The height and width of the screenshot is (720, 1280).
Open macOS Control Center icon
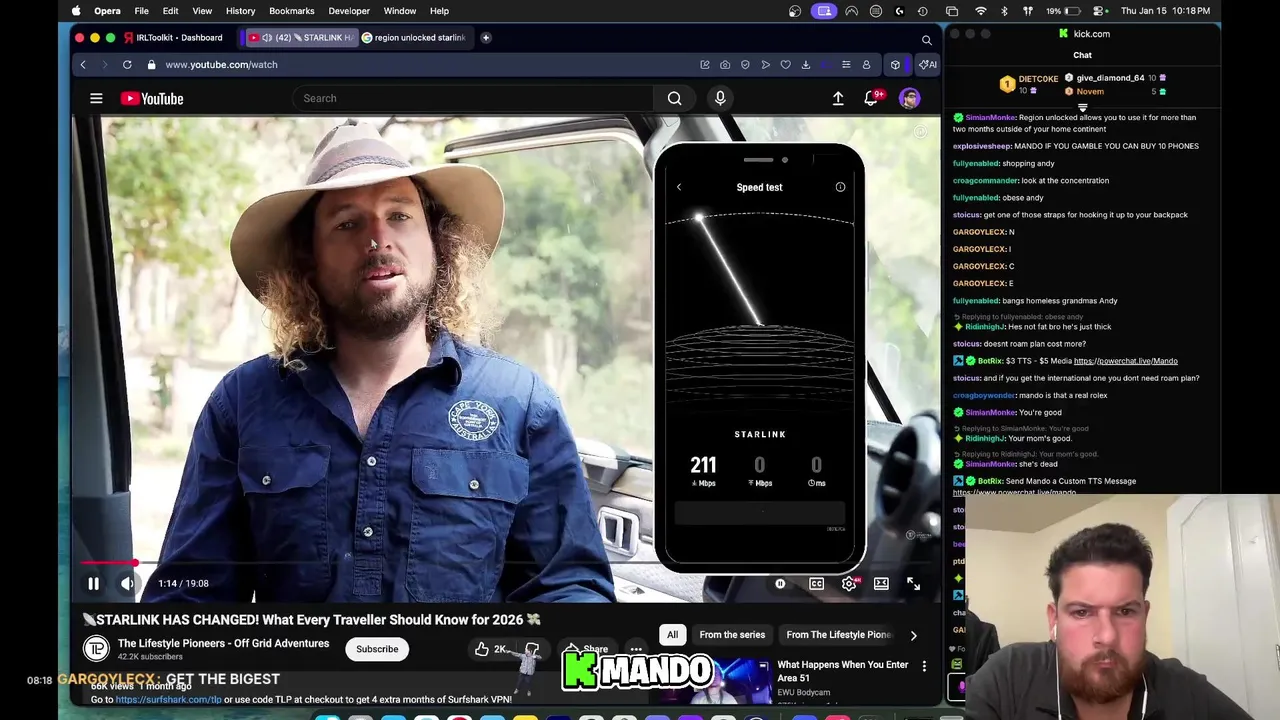(x=1100, y=11)
